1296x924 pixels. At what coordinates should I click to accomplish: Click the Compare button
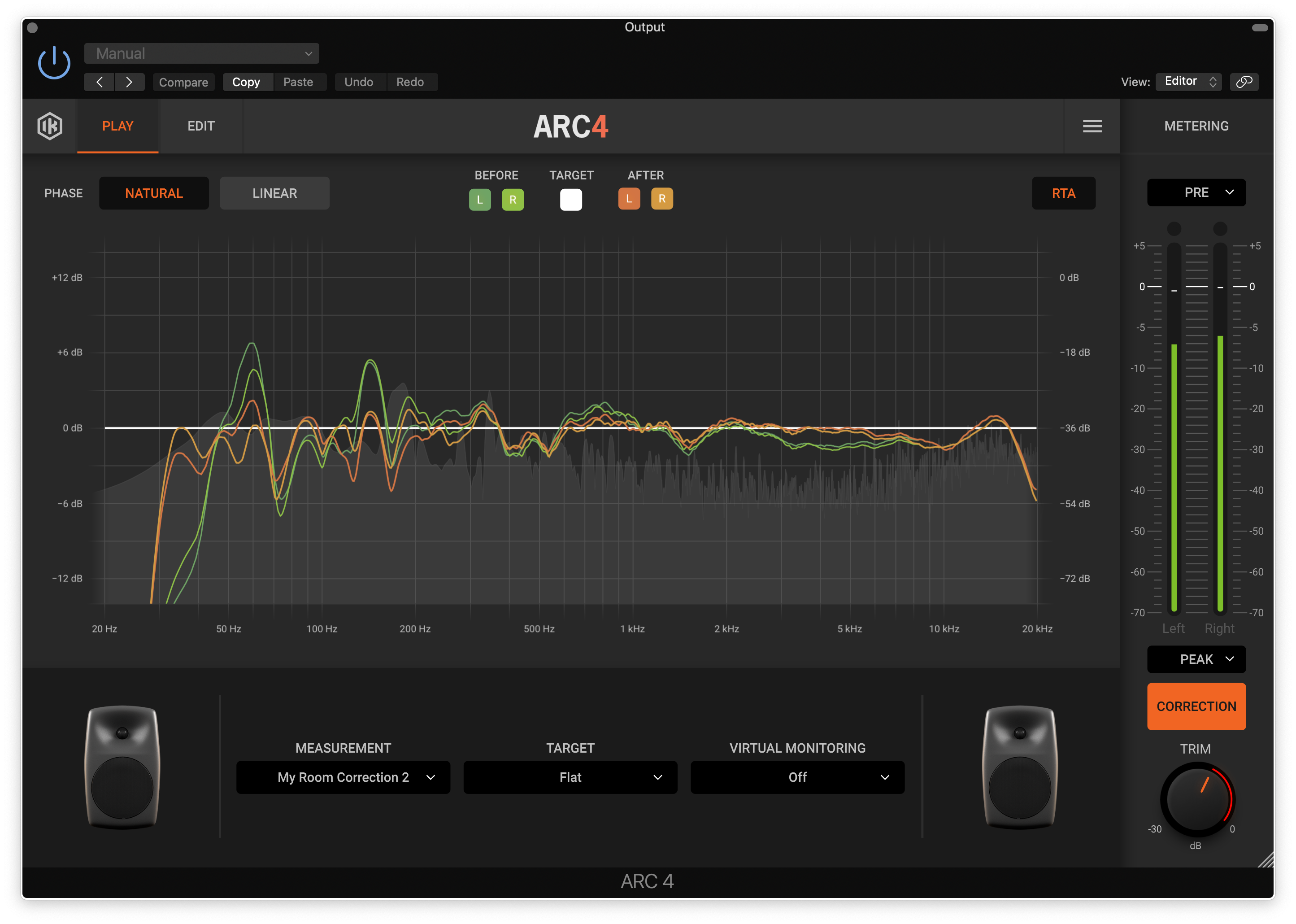[184, 82]
